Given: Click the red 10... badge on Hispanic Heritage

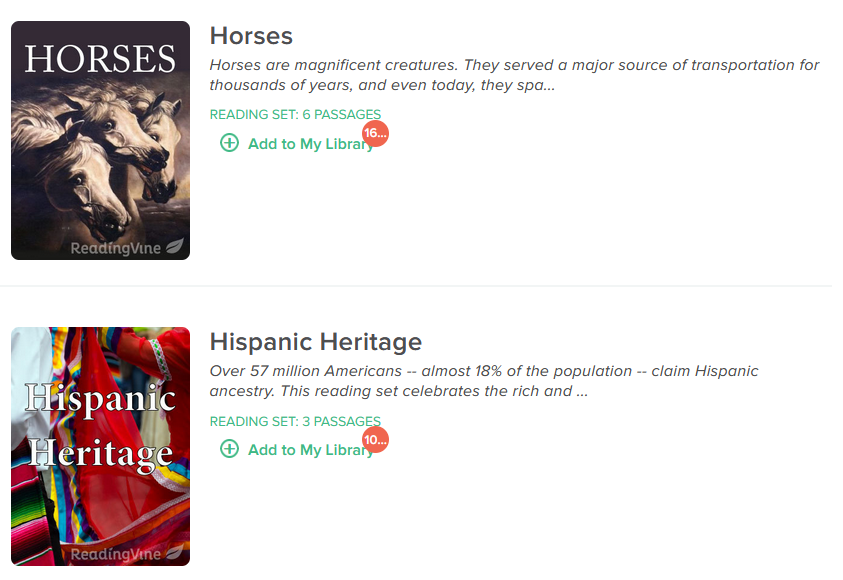Looking at the screenshot, I should [x=375, y=440].
